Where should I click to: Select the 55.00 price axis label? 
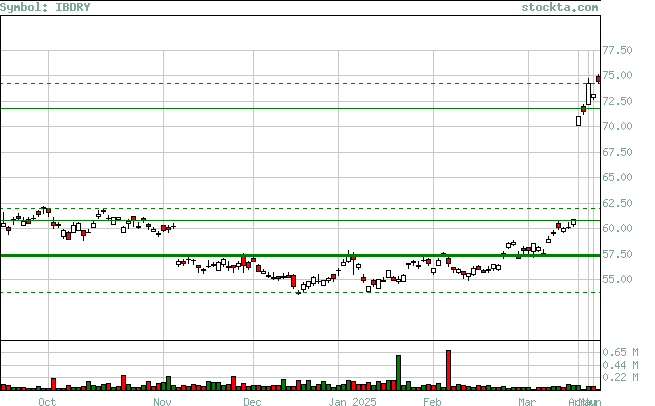[617, 279]
